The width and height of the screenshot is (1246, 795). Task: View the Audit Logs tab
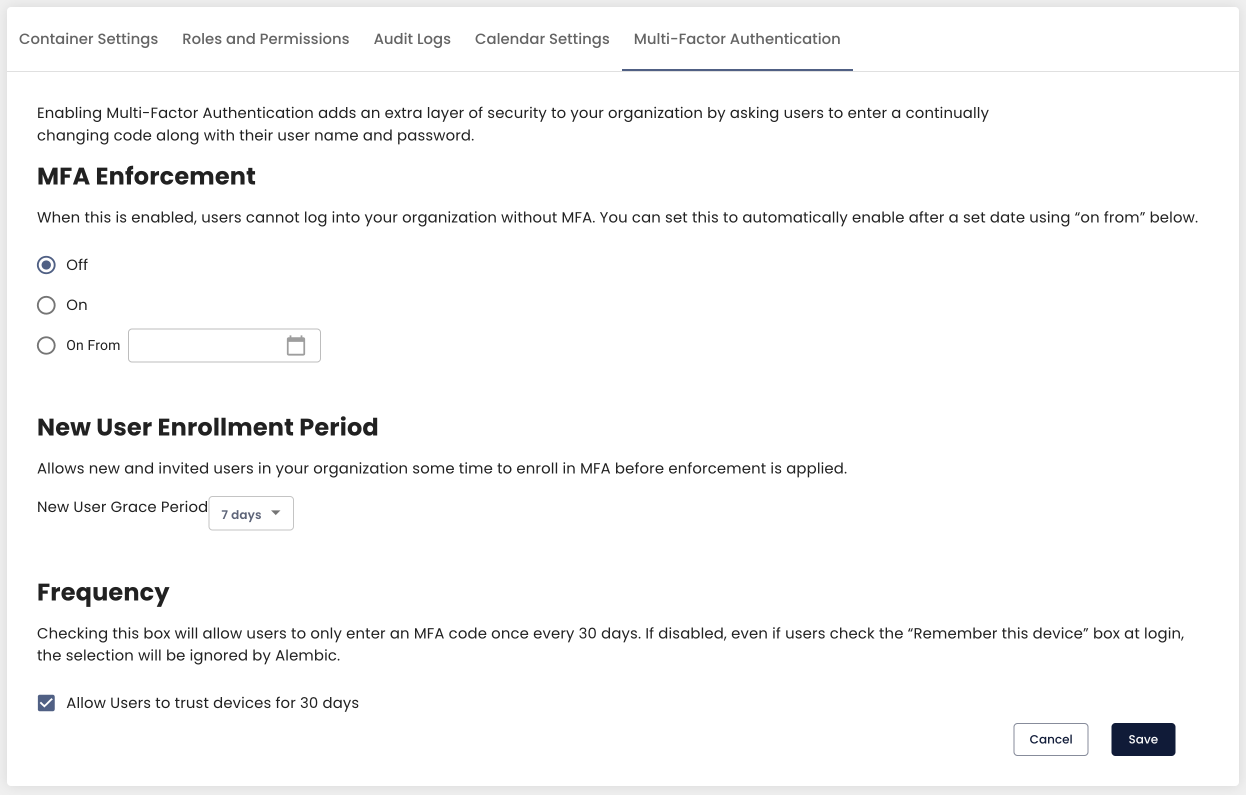[411, 39]
